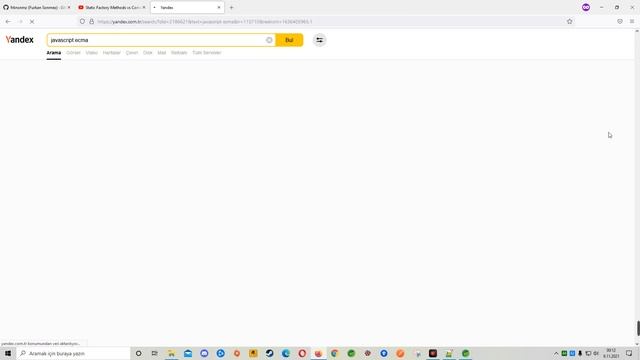Click the Windows taskbar search box
The width and height of the screenshot is (640, 360).
point(73,353)
